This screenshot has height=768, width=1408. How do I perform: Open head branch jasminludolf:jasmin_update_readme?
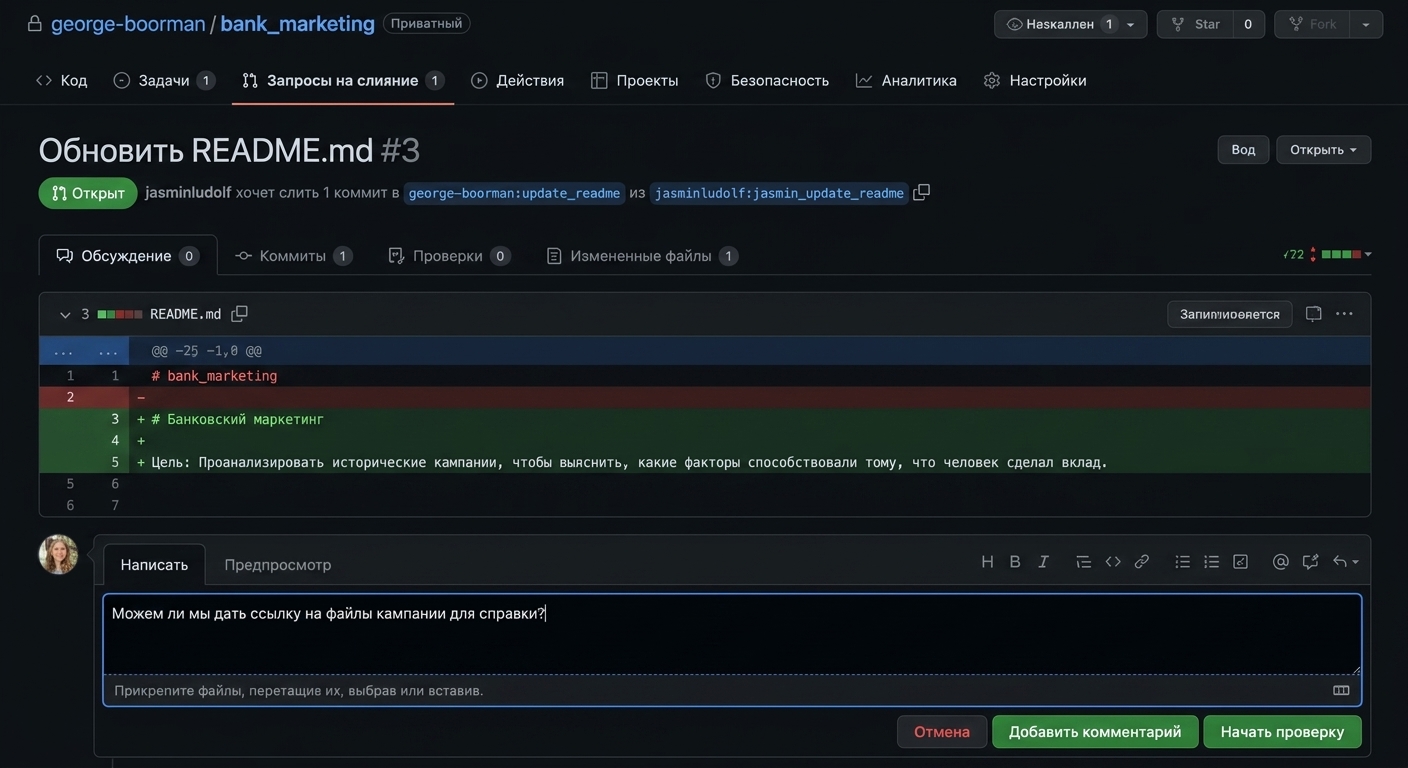point(779,193)
